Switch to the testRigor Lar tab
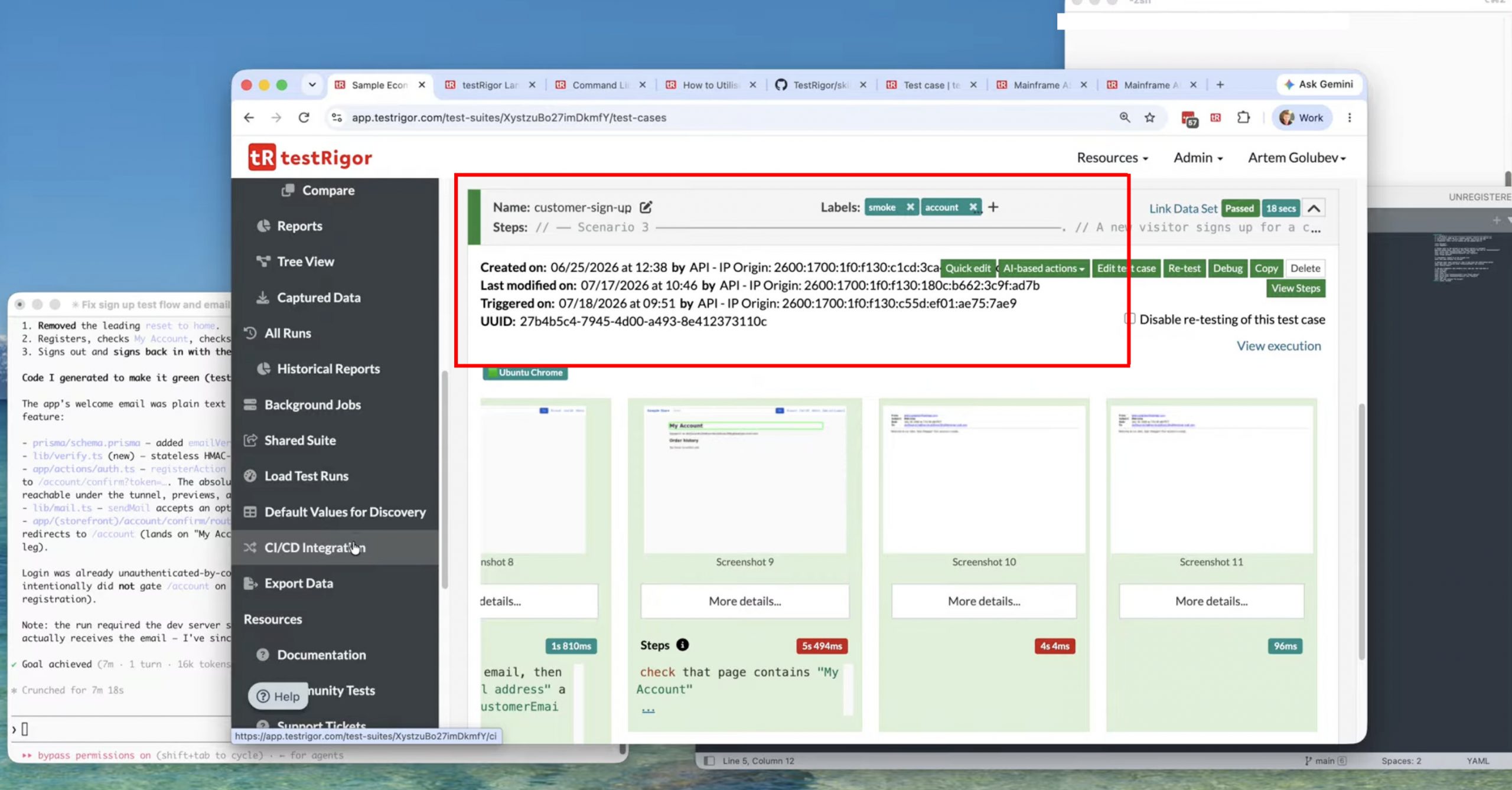 point(490,85)
